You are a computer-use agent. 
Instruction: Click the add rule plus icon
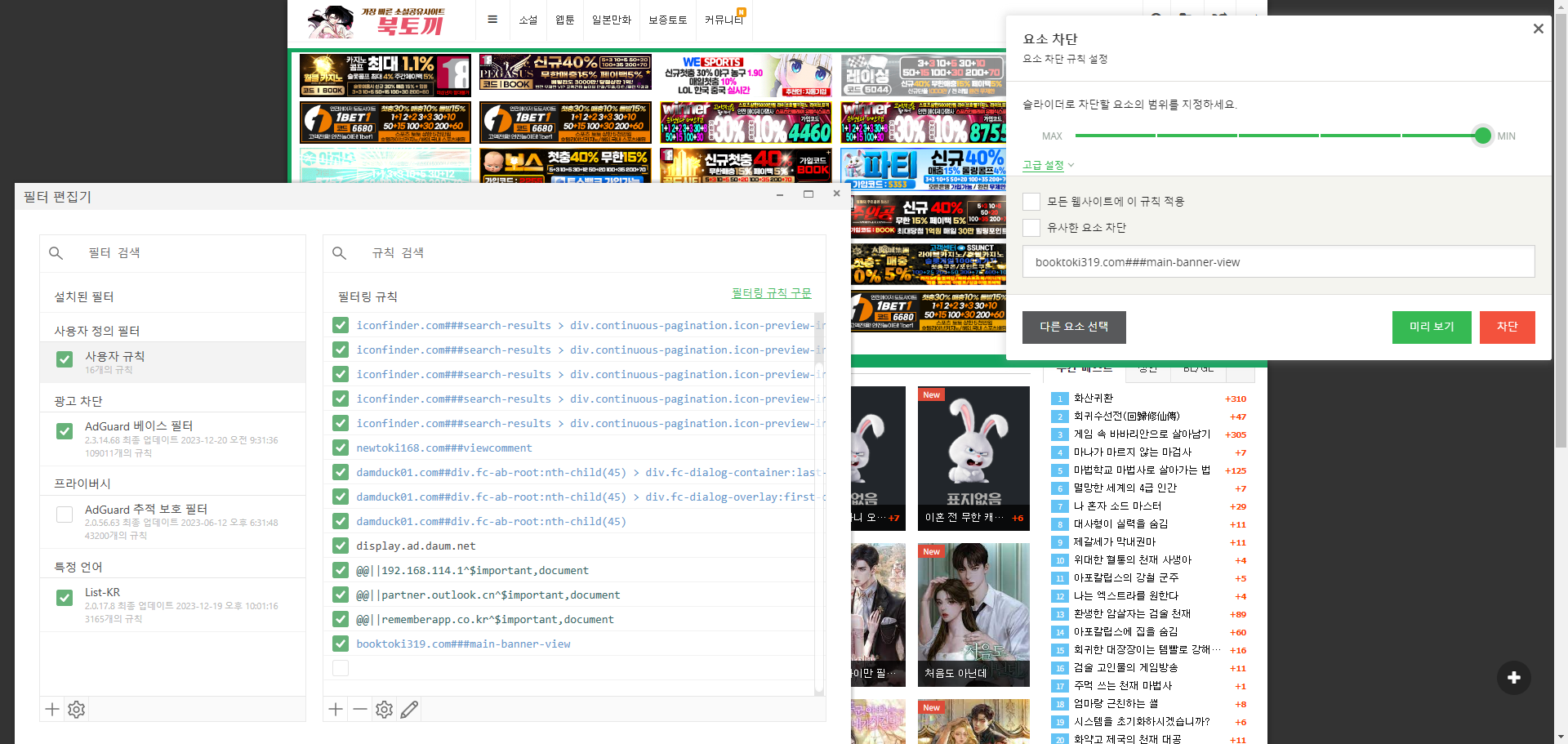(x=335, y=709)
